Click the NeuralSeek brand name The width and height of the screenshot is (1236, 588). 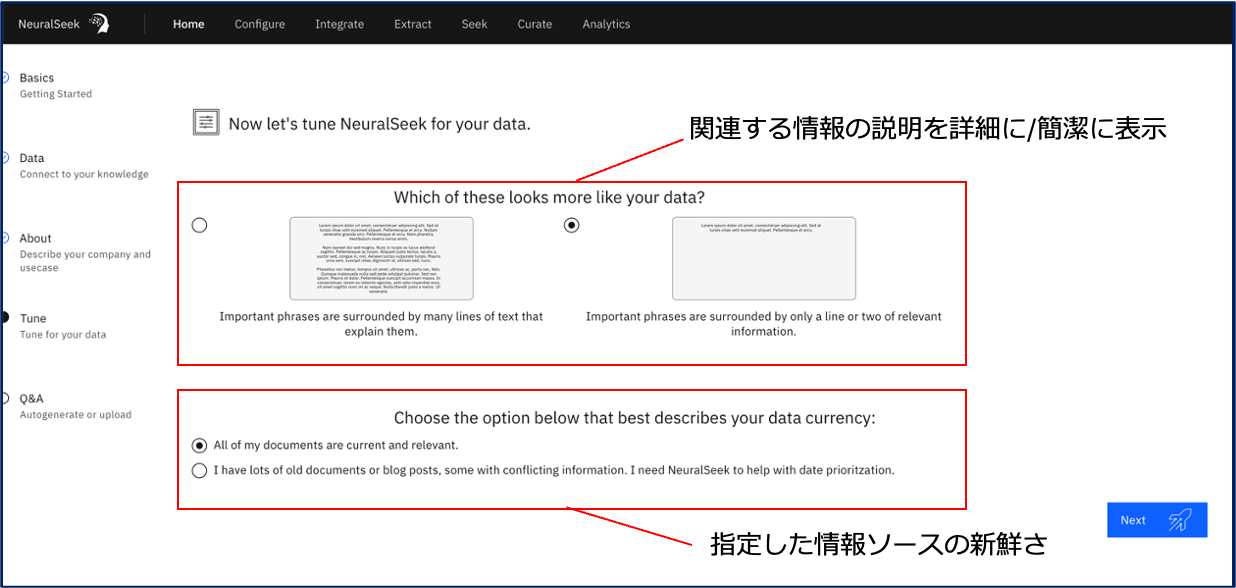[50, 24]
